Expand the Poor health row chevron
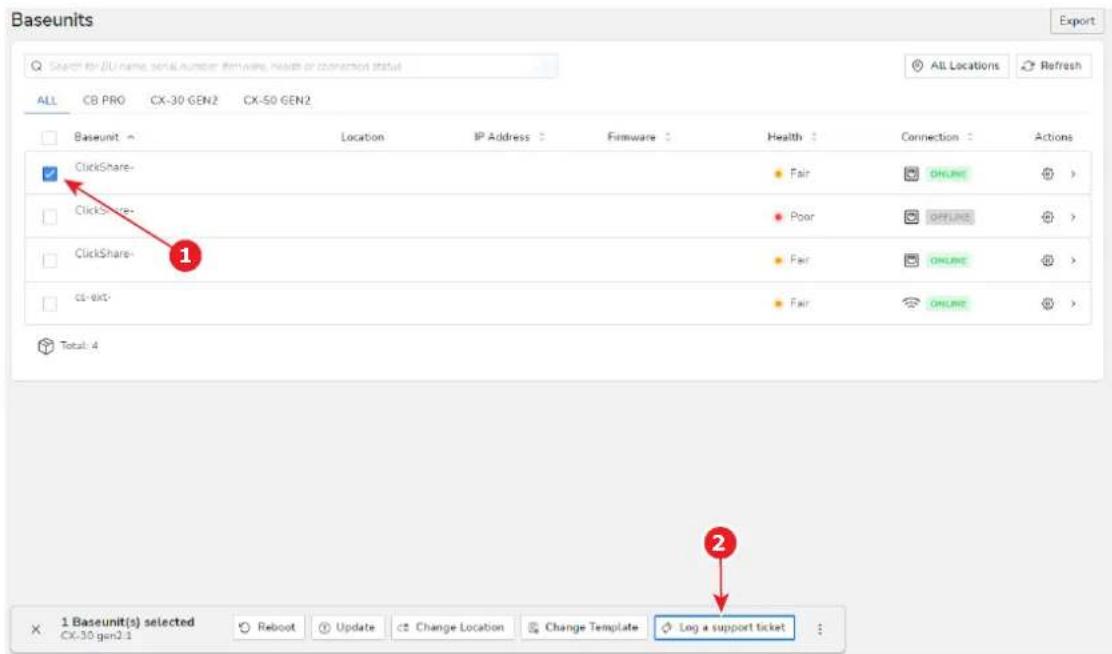This screenshot has height=654, width=1112. pyautogui.click(x=1073, y=217)
